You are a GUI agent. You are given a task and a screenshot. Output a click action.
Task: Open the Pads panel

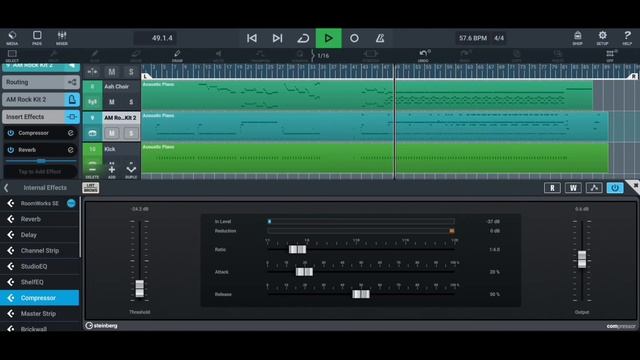click(x=37, y=38)
